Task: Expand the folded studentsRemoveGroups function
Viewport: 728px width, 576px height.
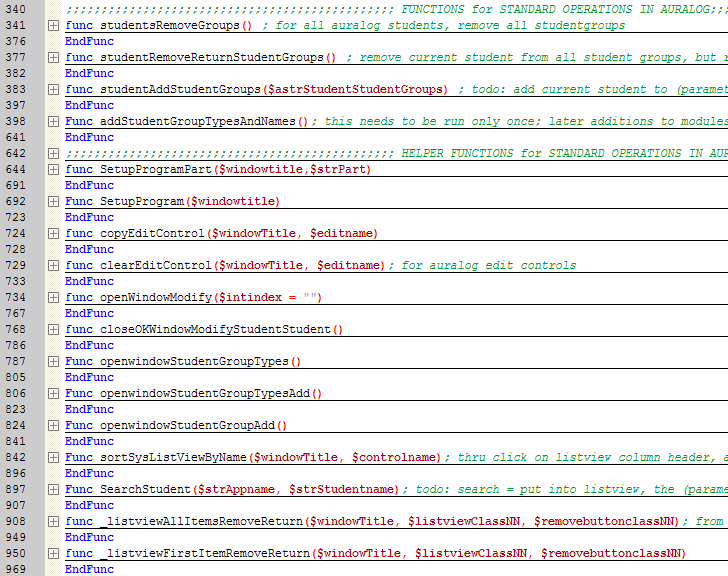Action: click(53, 25)
